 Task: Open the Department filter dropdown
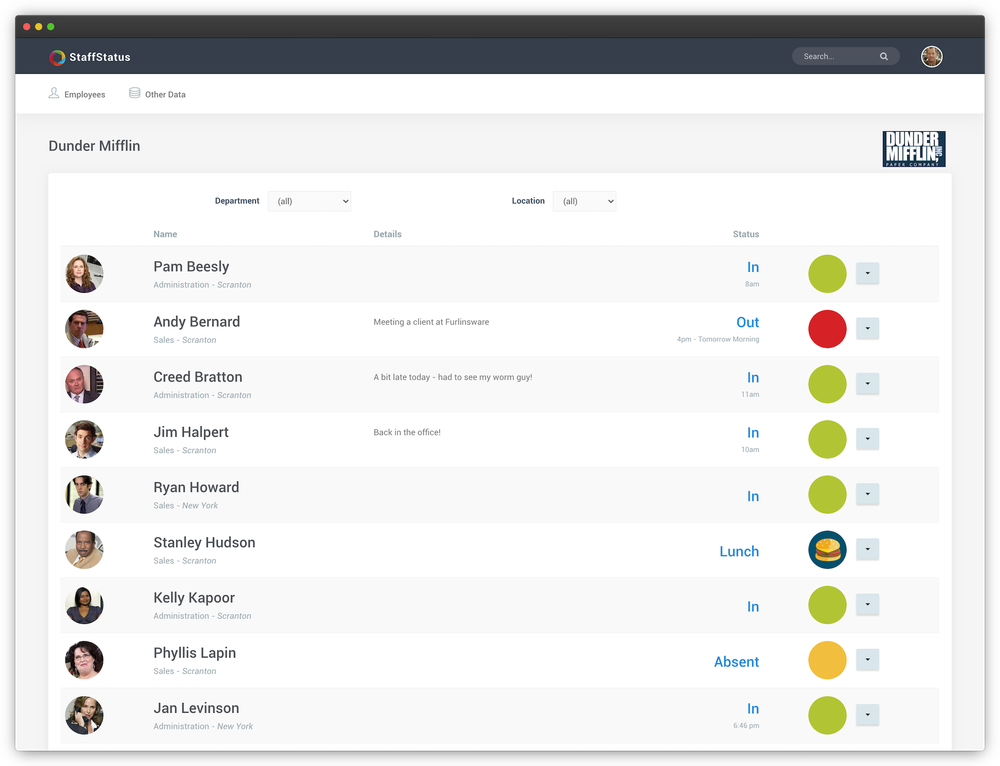309,200
